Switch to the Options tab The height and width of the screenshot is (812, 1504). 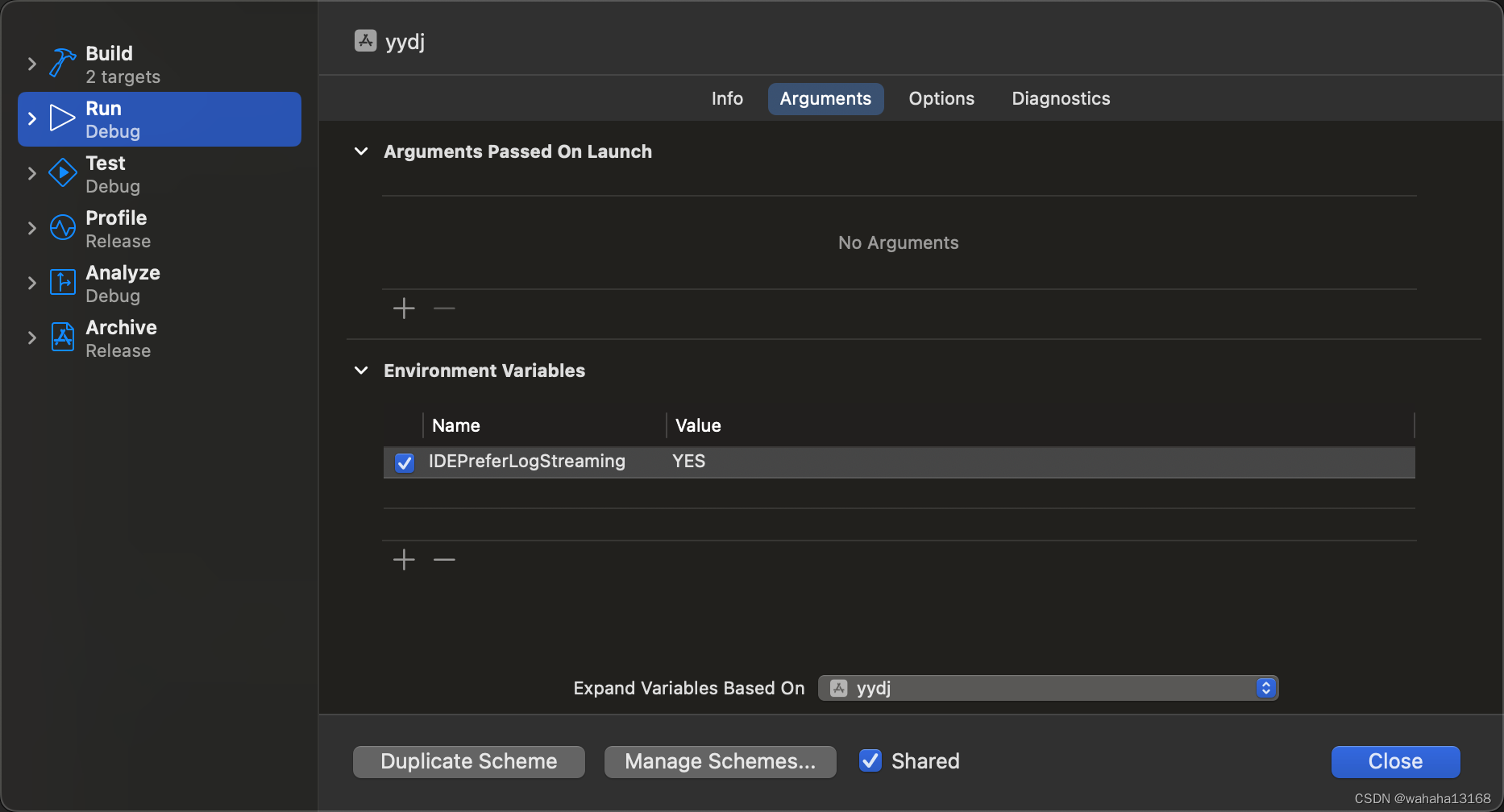pyautogui.click(x=941, y=98)
